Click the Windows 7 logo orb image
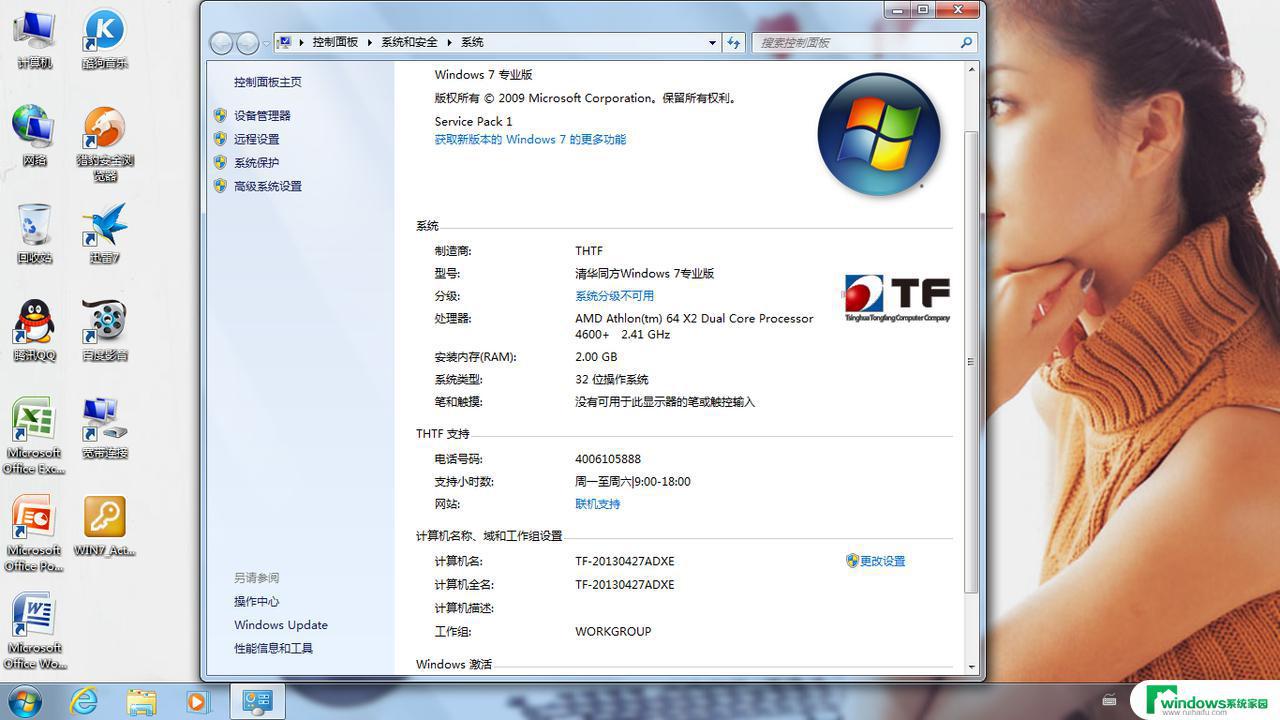 879,134
